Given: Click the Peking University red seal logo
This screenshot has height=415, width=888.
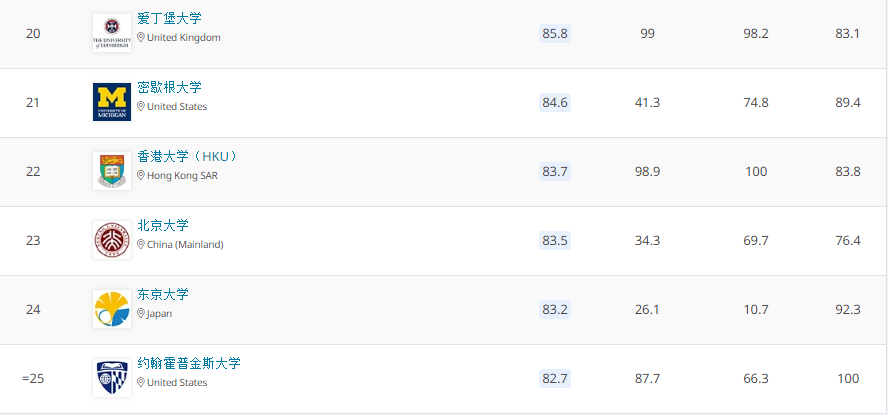Looking at the screenshot, I should click(112, 240).
